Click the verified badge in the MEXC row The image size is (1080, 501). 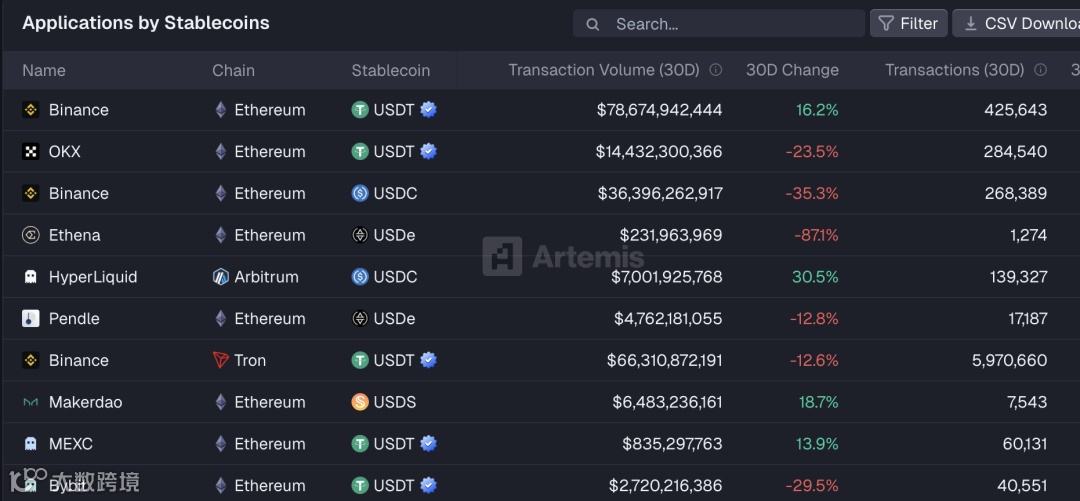pyautogui.click(x=428, y=443)
